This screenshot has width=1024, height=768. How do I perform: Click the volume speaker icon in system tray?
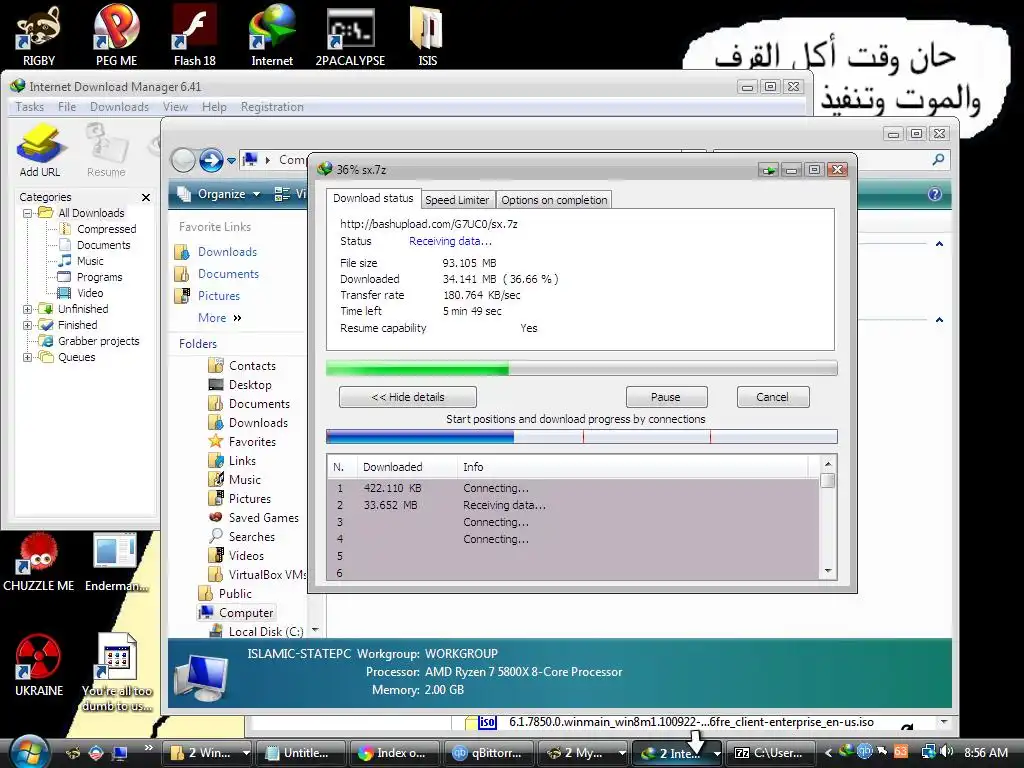click(x=946, y=752)
